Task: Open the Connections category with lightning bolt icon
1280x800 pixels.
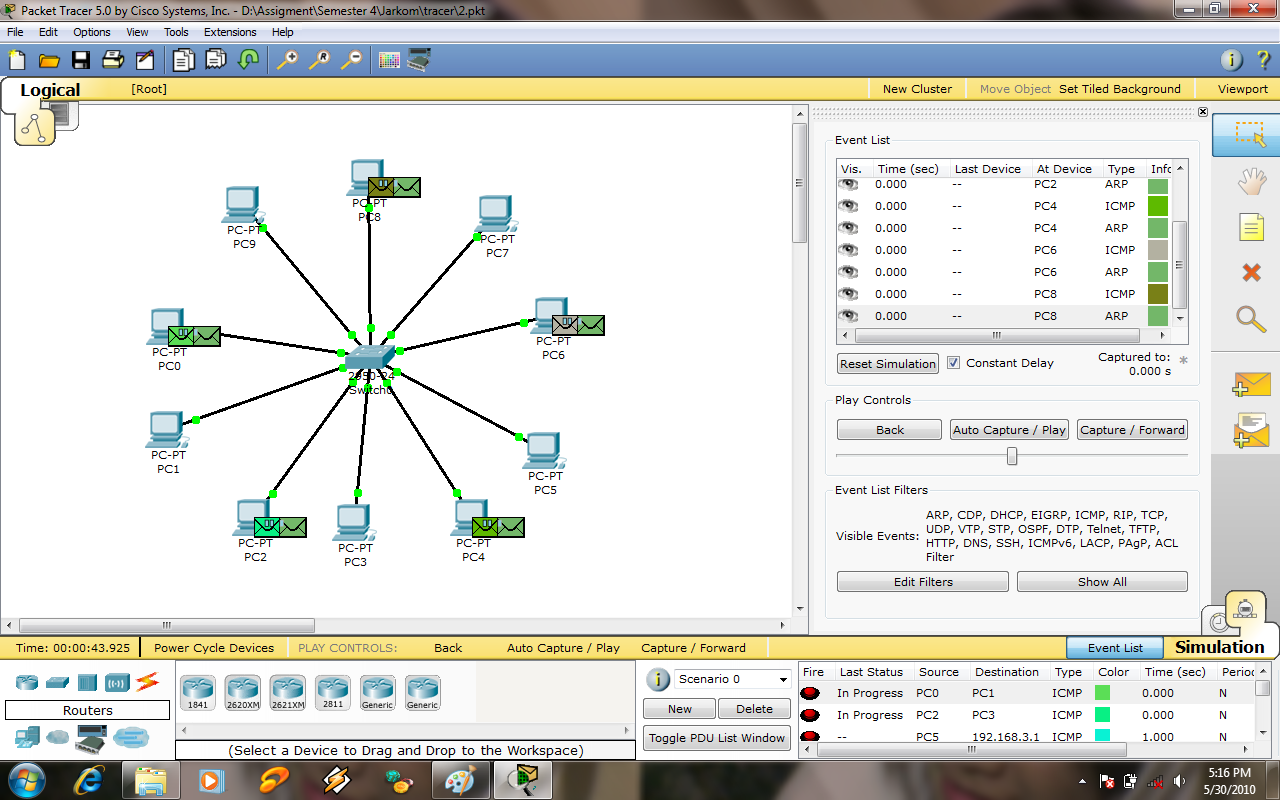Action: point(148,682)
